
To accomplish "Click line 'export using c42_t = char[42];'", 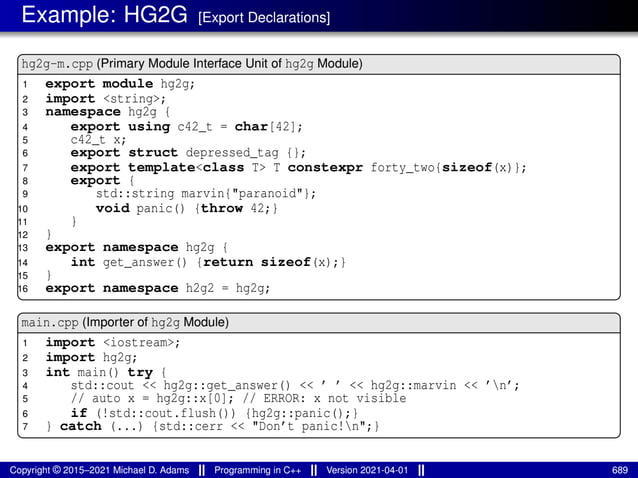I will (186, 127).
